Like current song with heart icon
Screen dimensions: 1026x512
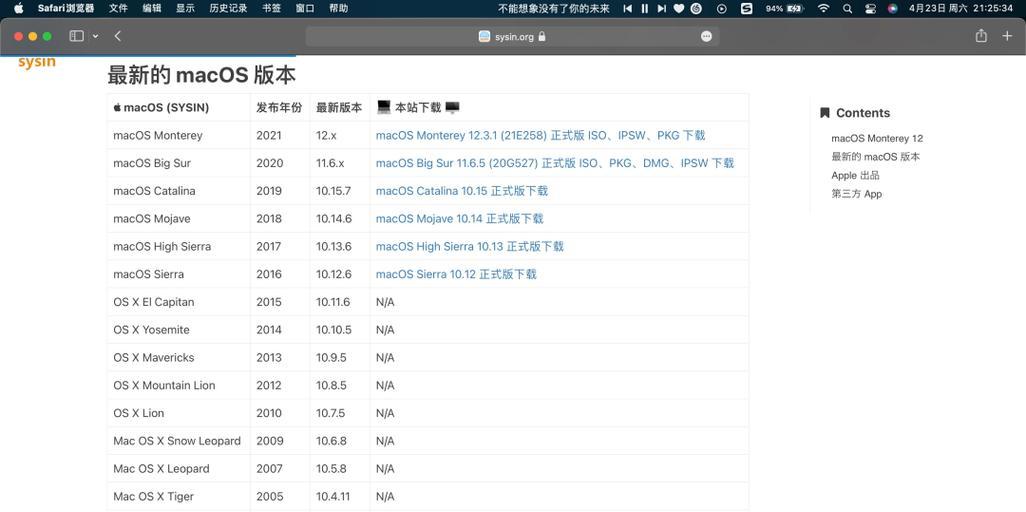coord(679,9)
